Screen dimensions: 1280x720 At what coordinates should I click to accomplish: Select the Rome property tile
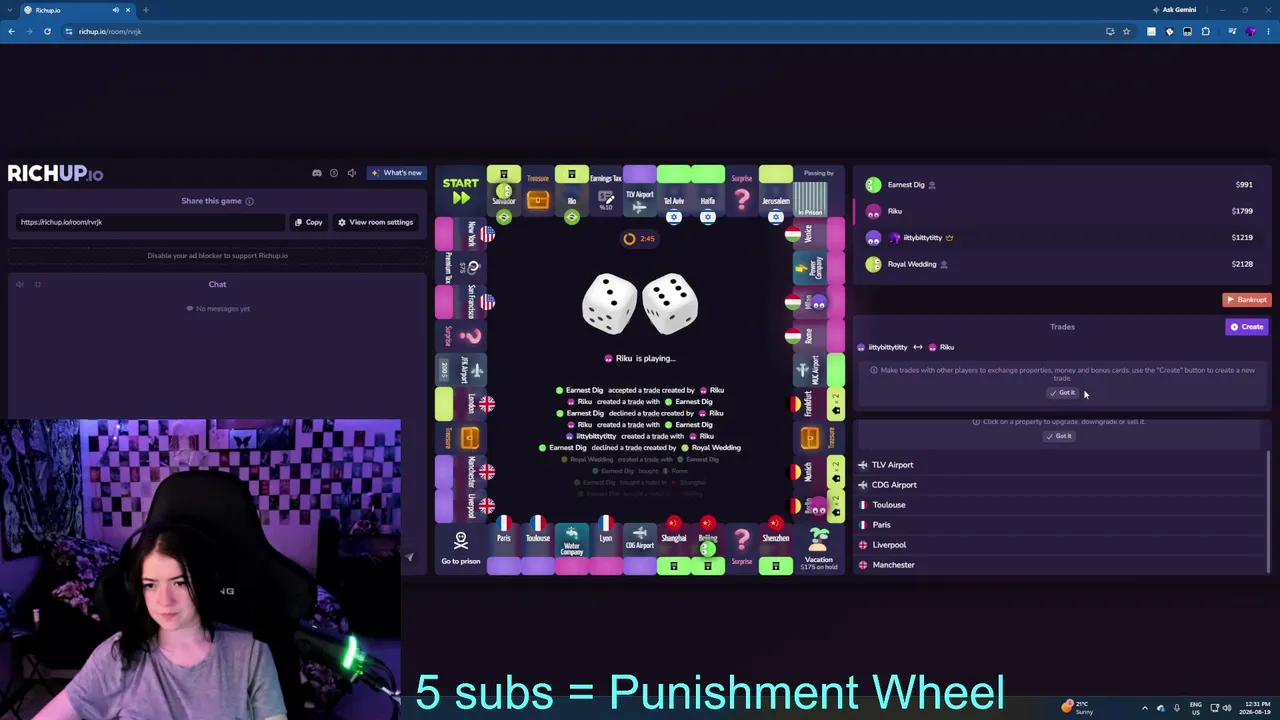tap(819, 336)
